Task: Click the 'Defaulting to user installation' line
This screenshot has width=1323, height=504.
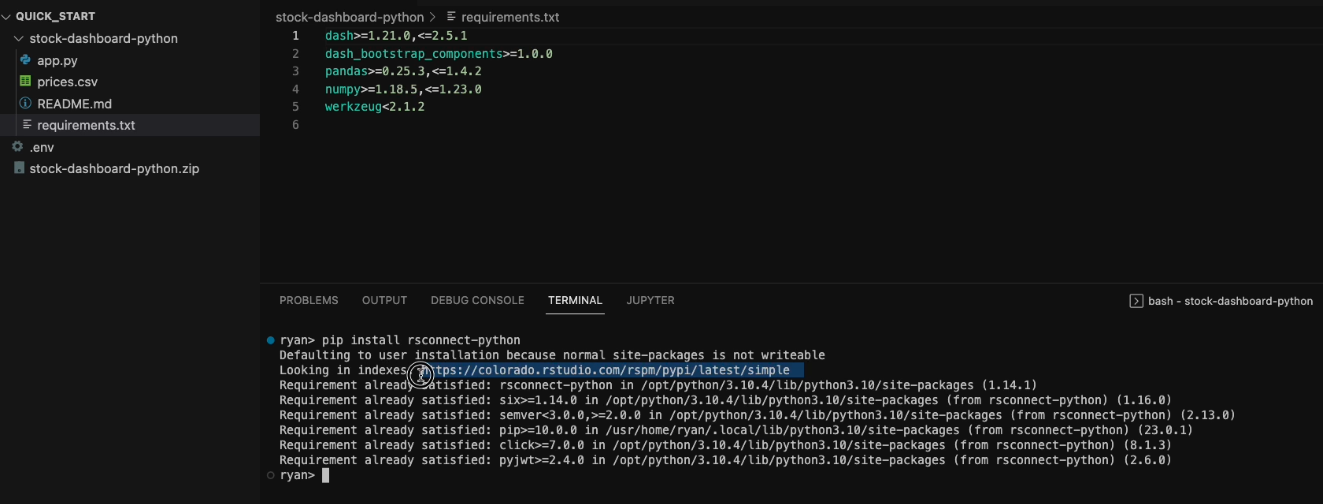Action: (552, 355)
